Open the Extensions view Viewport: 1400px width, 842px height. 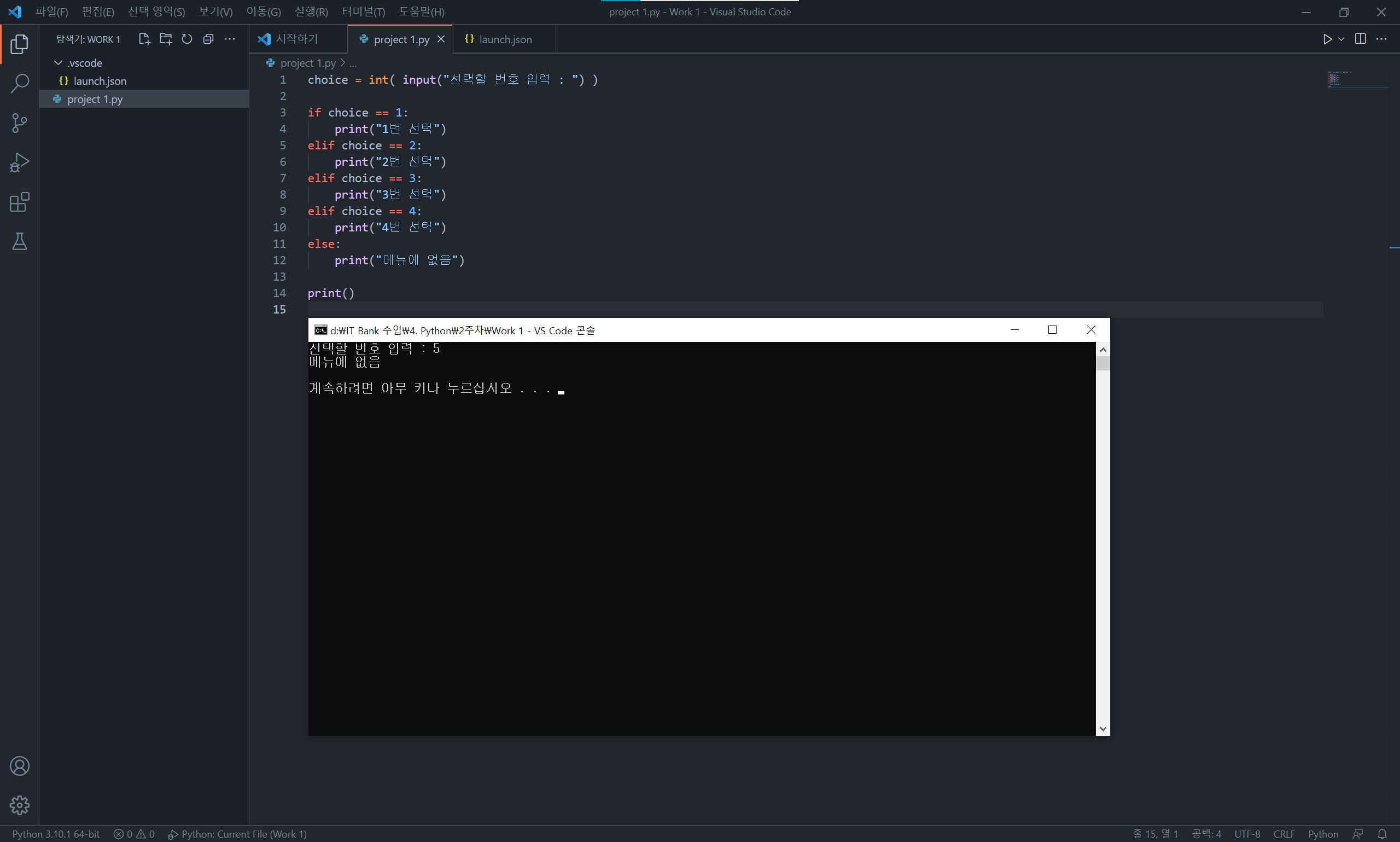click(19, 202)
